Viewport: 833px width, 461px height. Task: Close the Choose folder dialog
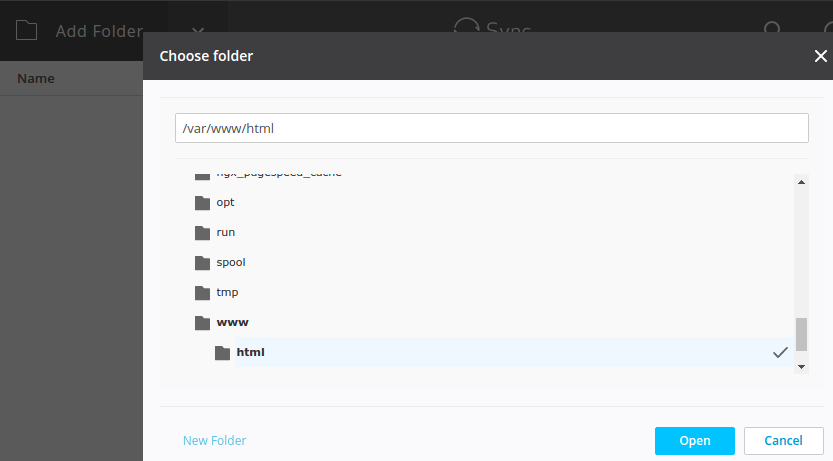pos(820,56)
